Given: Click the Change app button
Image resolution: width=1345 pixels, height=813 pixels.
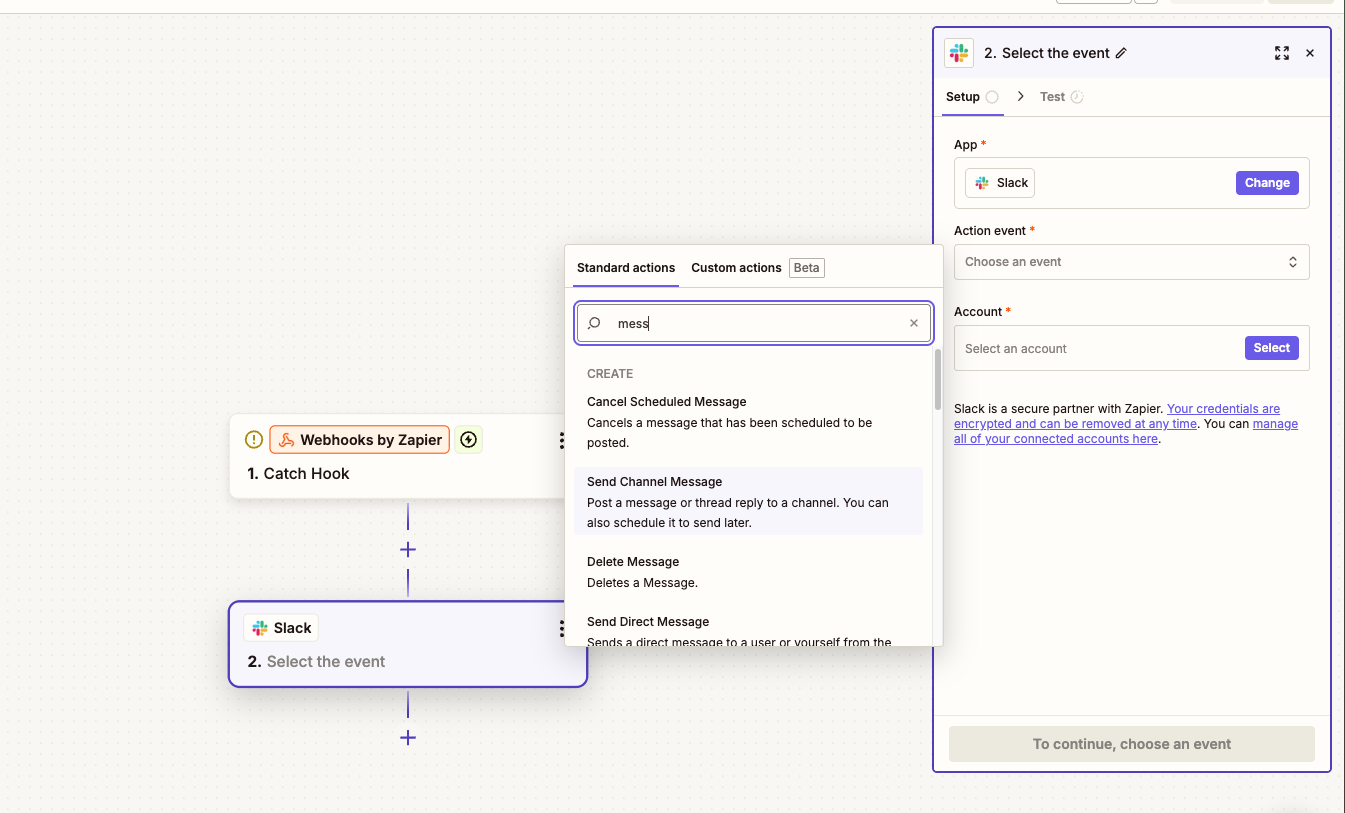Looking at the screenshot, I should click(x=1267, y=183).
